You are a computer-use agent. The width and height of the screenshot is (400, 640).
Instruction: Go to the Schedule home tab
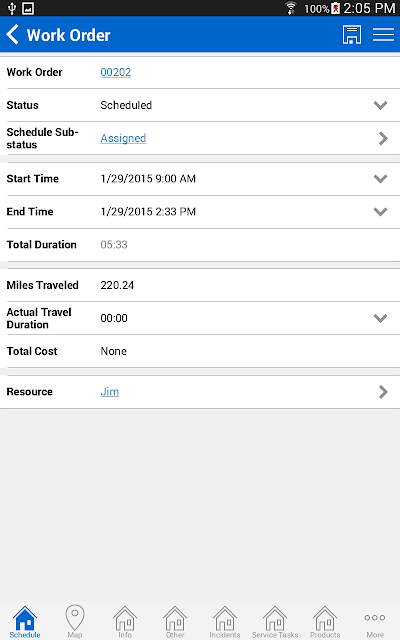click(x=25, y=621)
